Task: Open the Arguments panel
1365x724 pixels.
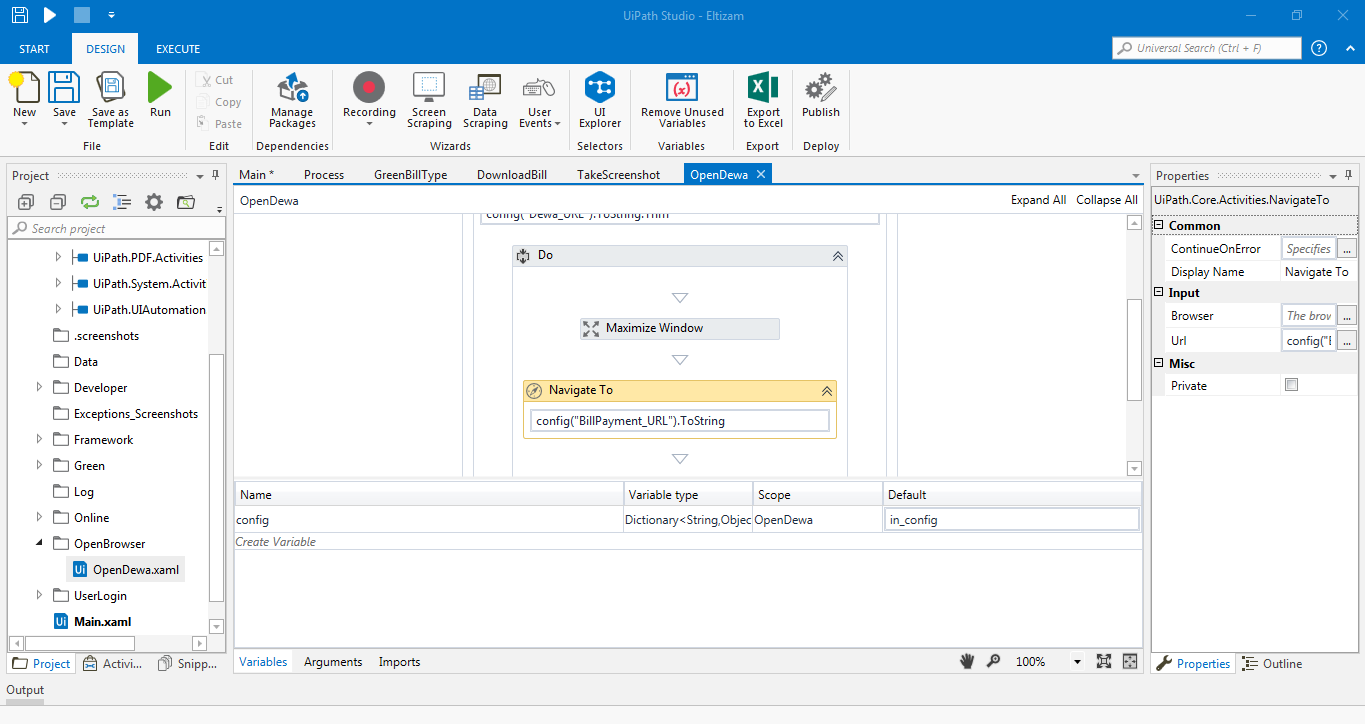Action: pos(333,662)
